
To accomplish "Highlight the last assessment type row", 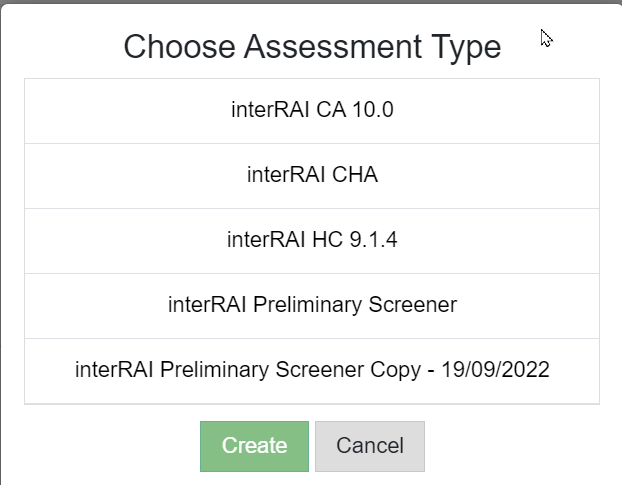I will (312, 370).
